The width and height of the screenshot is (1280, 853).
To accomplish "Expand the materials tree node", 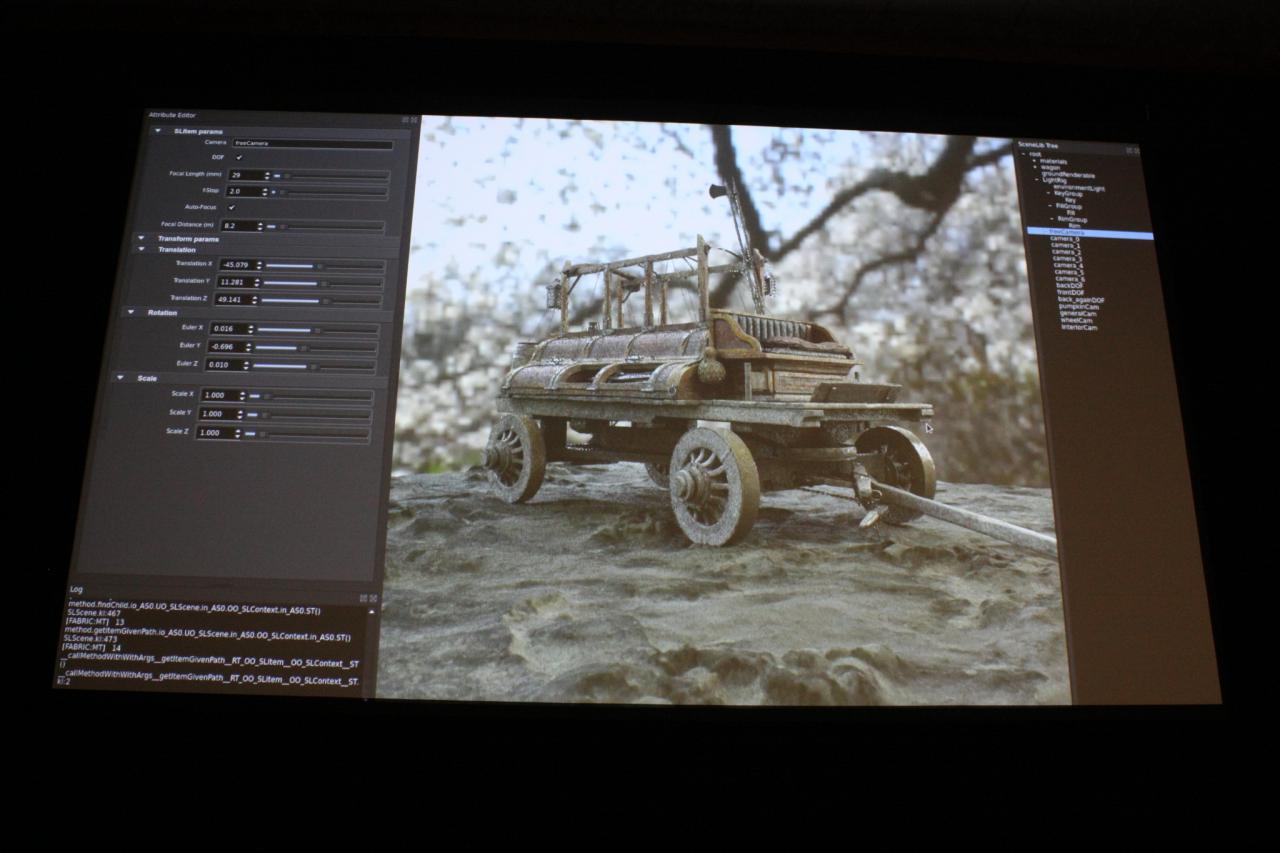I will (x=1035, y=161).
